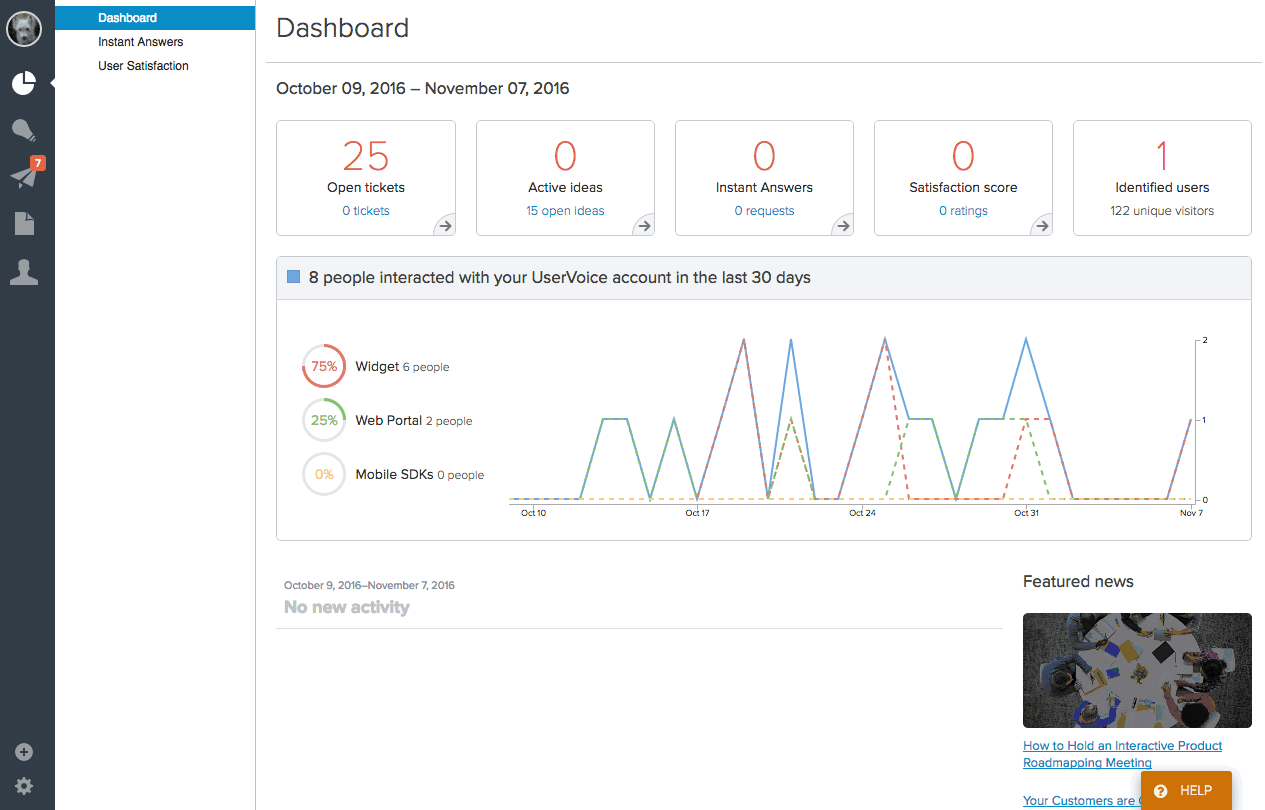Viewport: 1265px width, 810px height.
Task: Click the orange HELP button
Action: tap(1186, 790)
